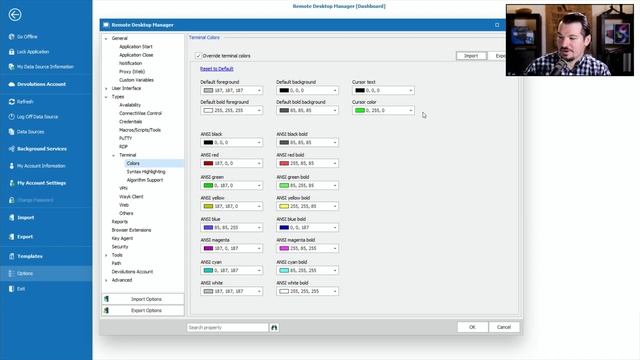Click the Export icon in sidebar

click(11, 237)
